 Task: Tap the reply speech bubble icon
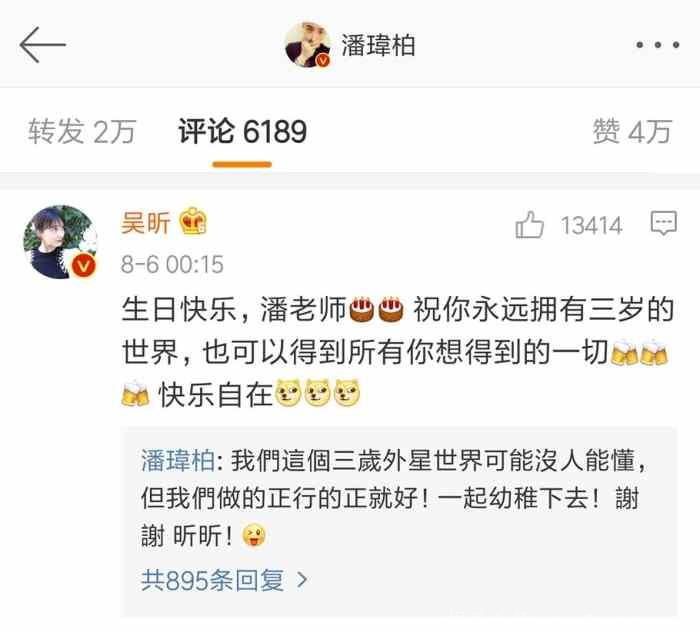coord(663,223)
